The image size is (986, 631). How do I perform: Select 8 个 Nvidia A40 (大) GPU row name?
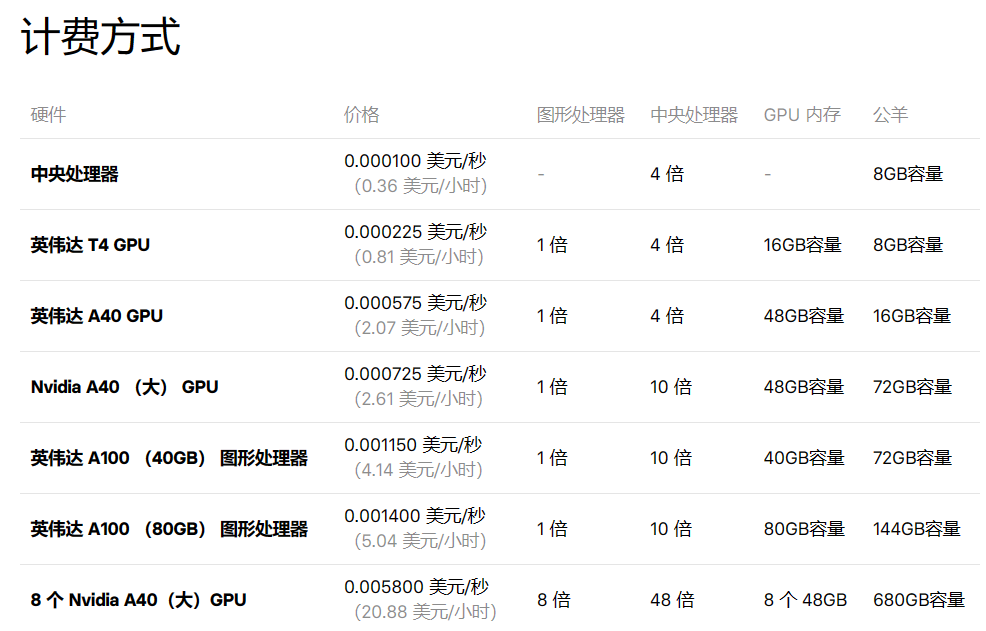coord(138,600)
